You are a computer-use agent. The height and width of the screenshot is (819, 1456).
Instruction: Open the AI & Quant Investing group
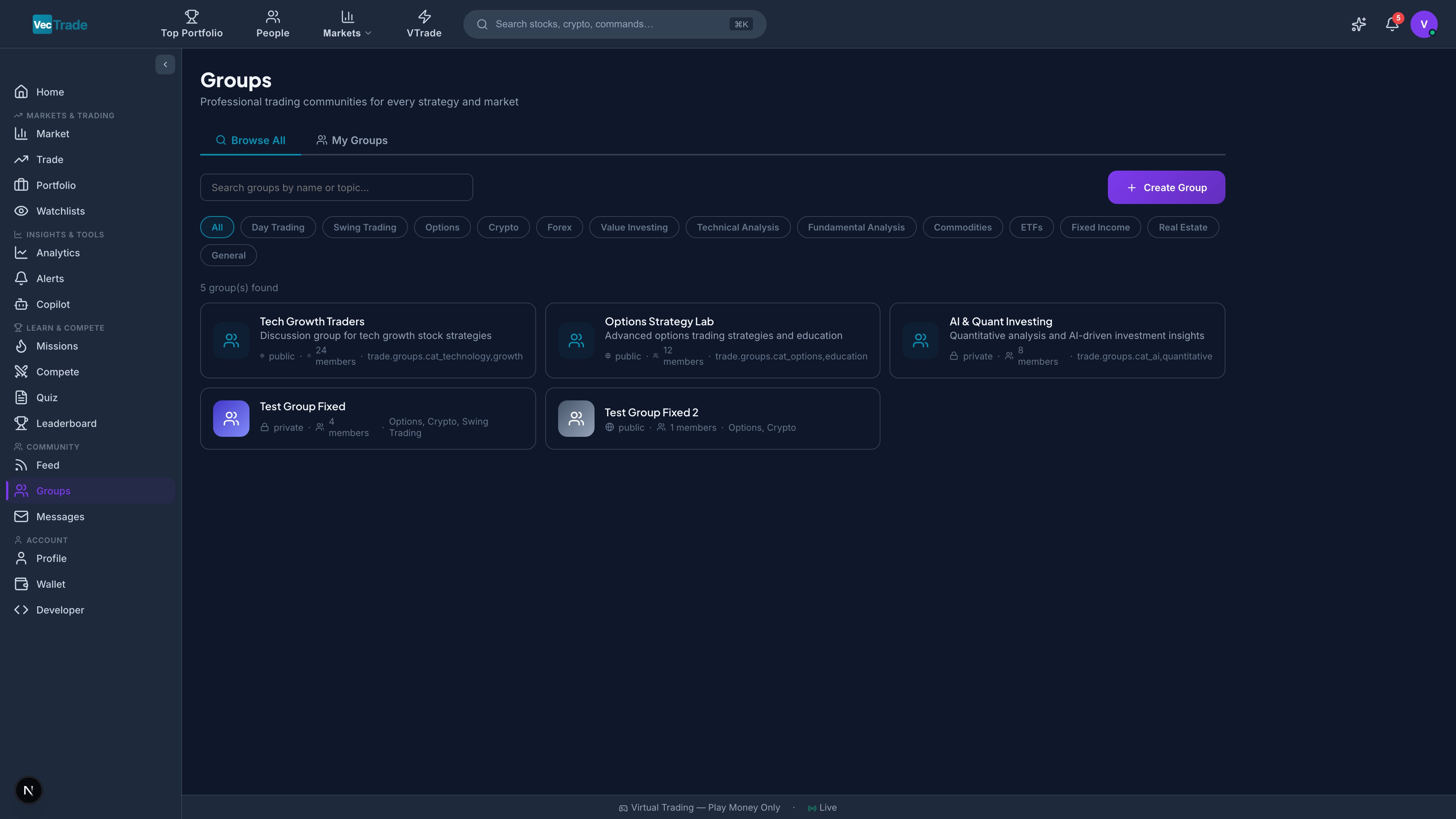point(1057,340)
